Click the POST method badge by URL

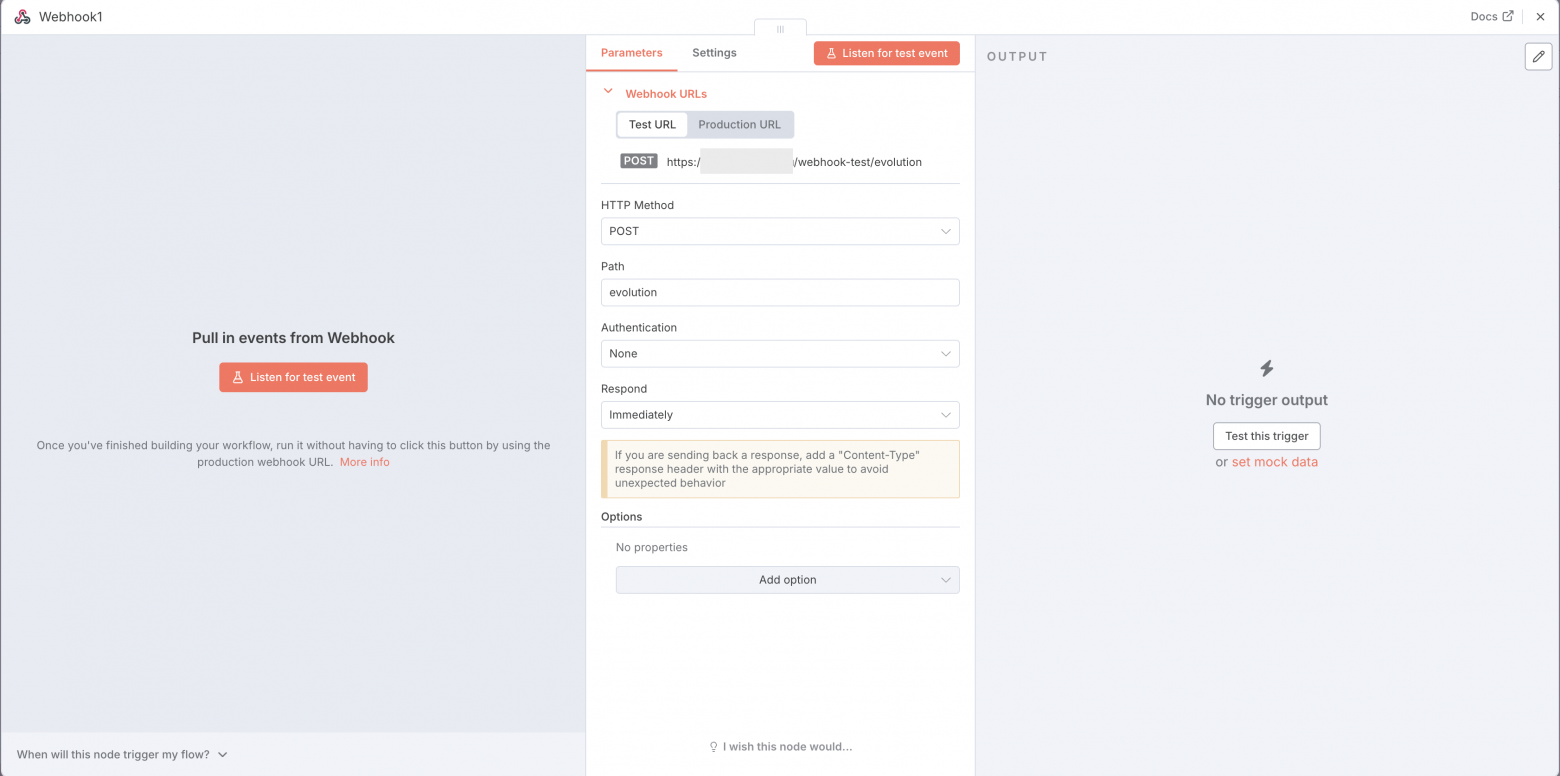coord(638,161)
